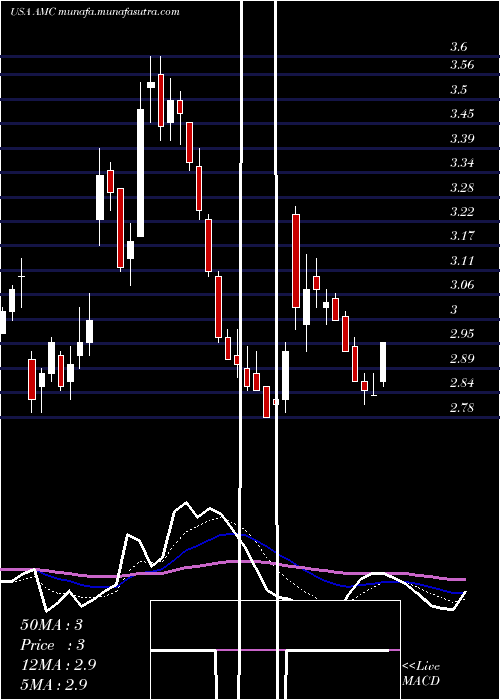Click the '12MA : 2.9' legend text
The width and height of the screenshot is (500, 700).
tap(58, 664)
